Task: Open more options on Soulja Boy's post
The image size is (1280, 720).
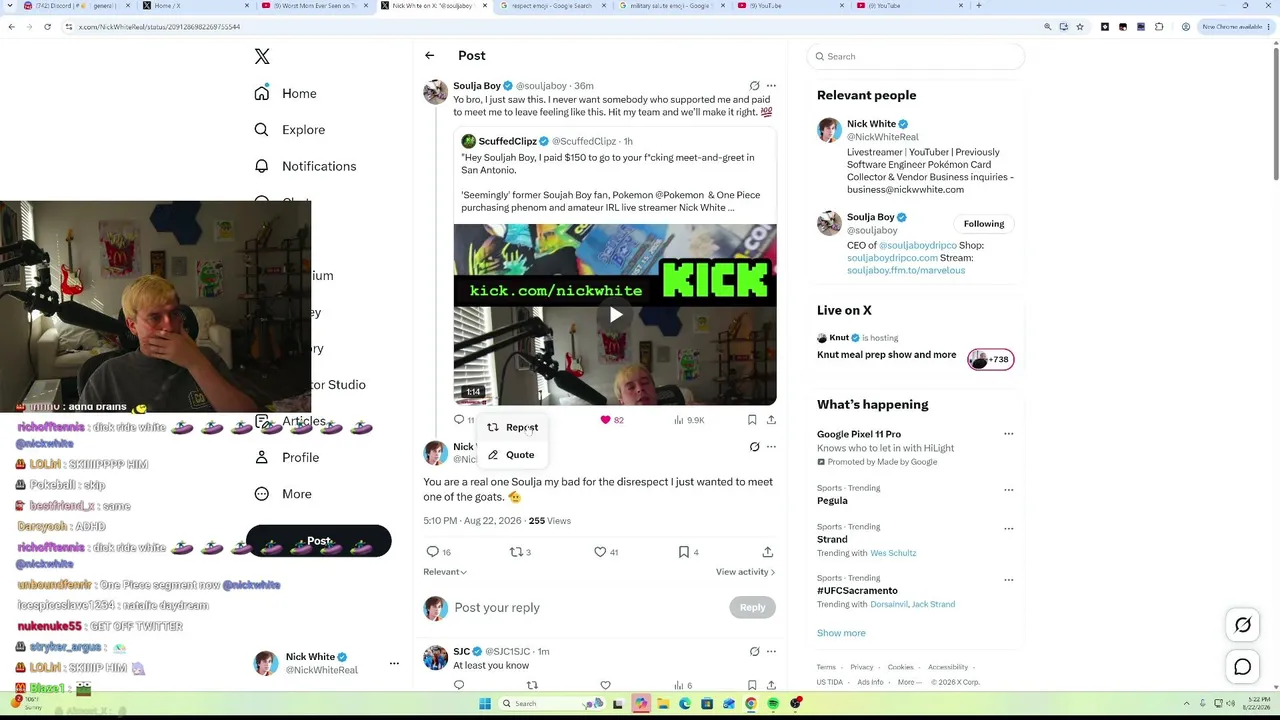Action: (771, 86)
